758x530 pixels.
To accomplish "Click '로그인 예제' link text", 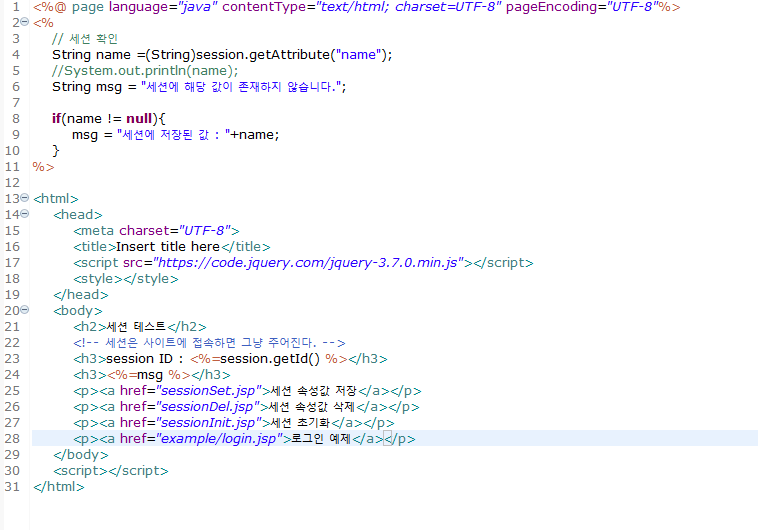I will pyautogui.click(x=321, y=439).
